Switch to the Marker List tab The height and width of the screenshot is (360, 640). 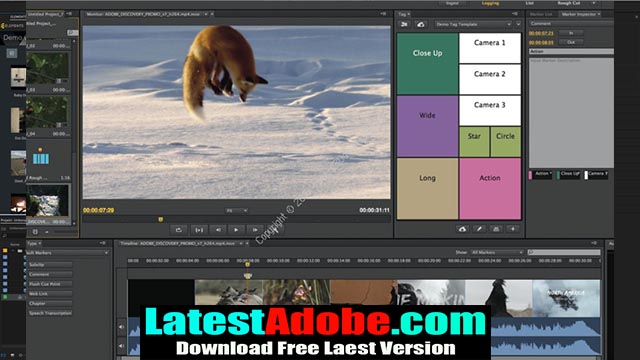pyautogui.click(x=541, y=14)
